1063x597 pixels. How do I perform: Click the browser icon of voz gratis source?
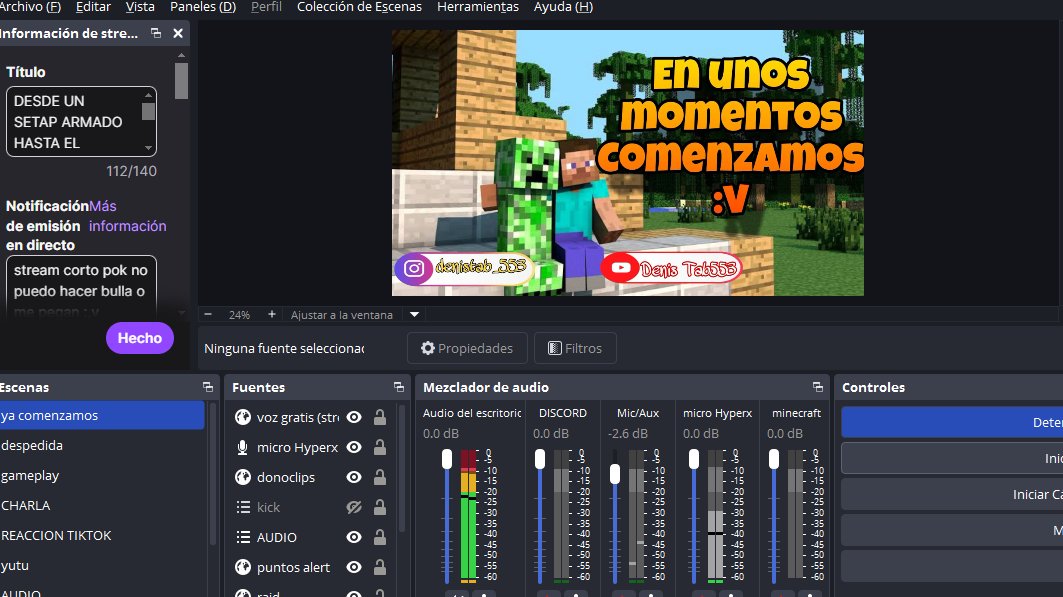click(x=243, y=417)
